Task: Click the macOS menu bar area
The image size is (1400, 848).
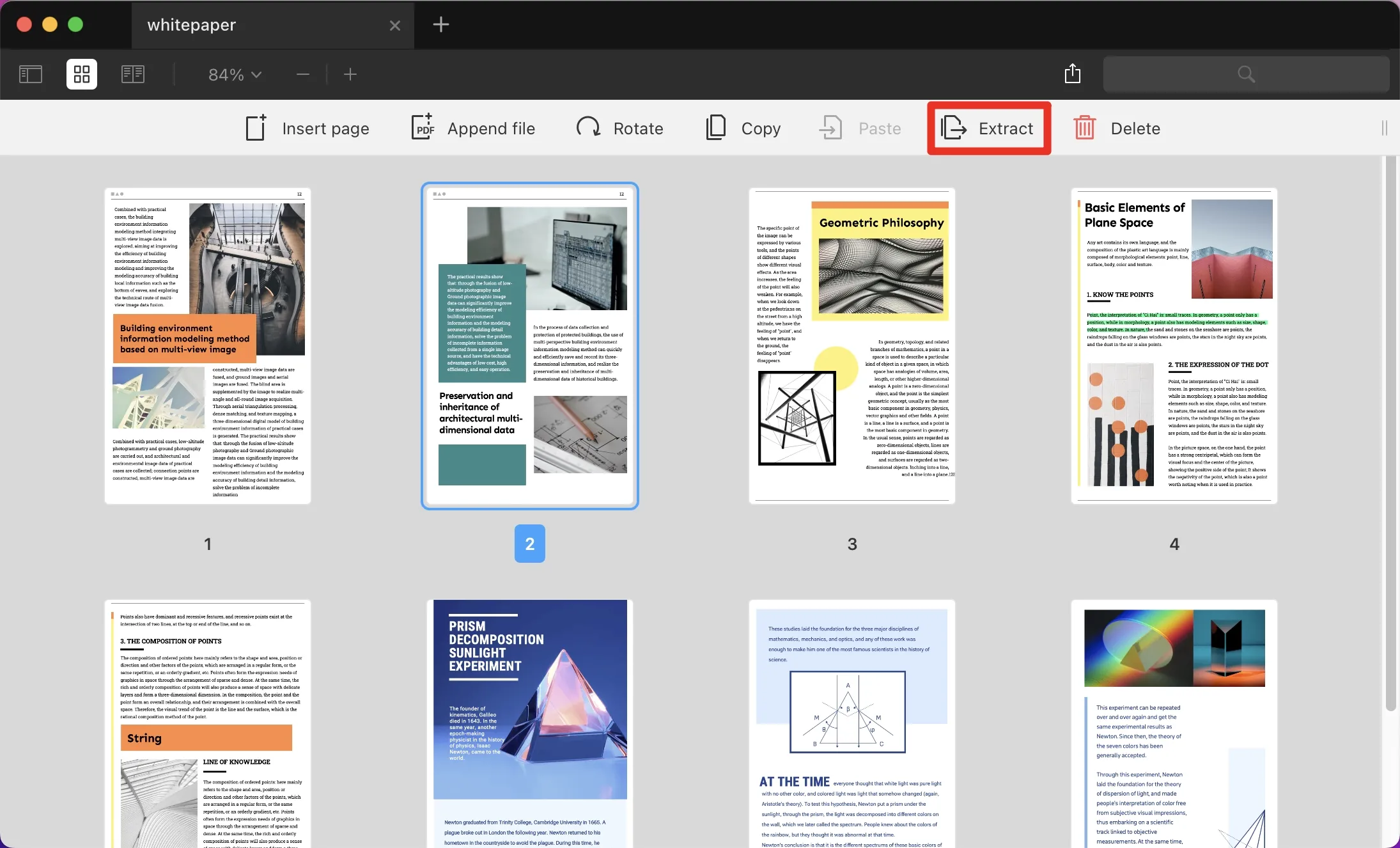Action: coord(700,24)
